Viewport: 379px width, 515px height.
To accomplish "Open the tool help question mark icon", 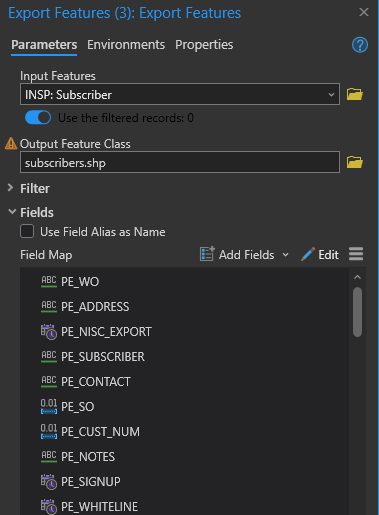I will click(x=360, y=45).
